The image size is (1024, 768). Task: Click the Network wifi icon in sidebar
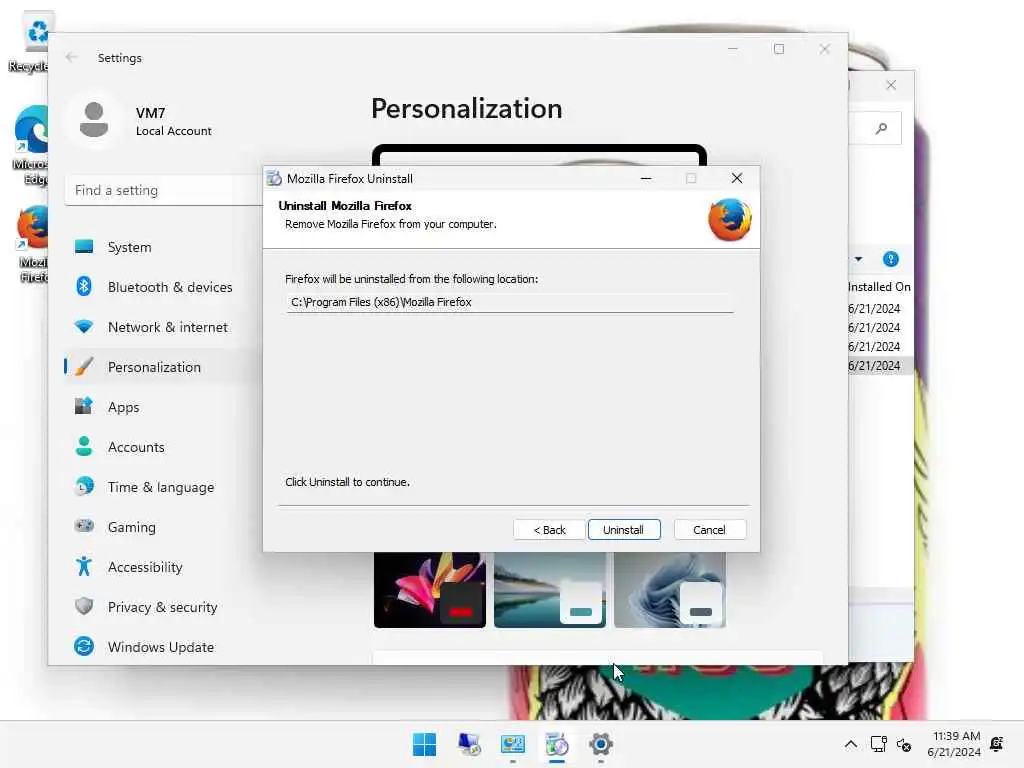pos(84,326)
